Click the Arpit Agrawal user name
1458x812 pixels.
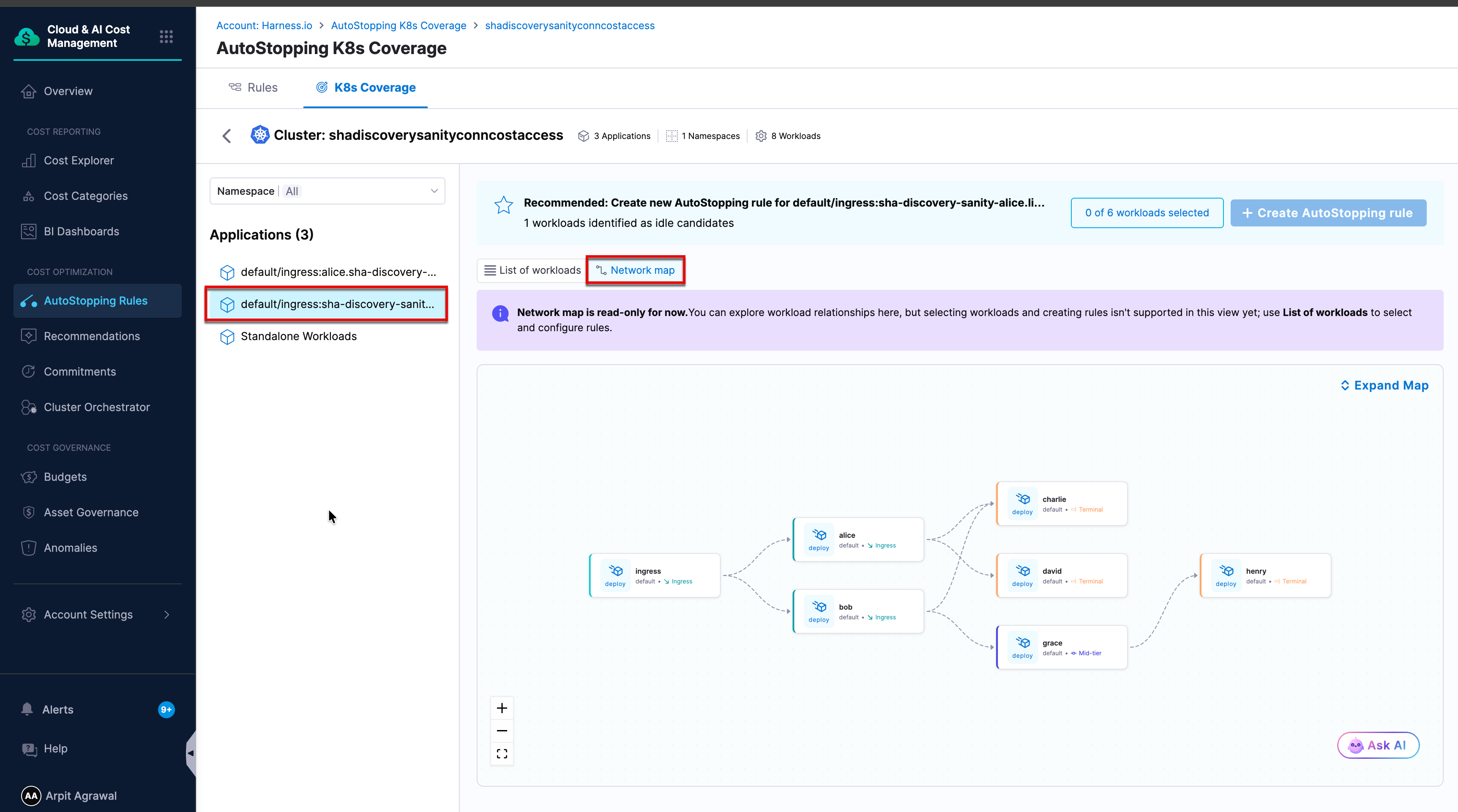[81, 796]
